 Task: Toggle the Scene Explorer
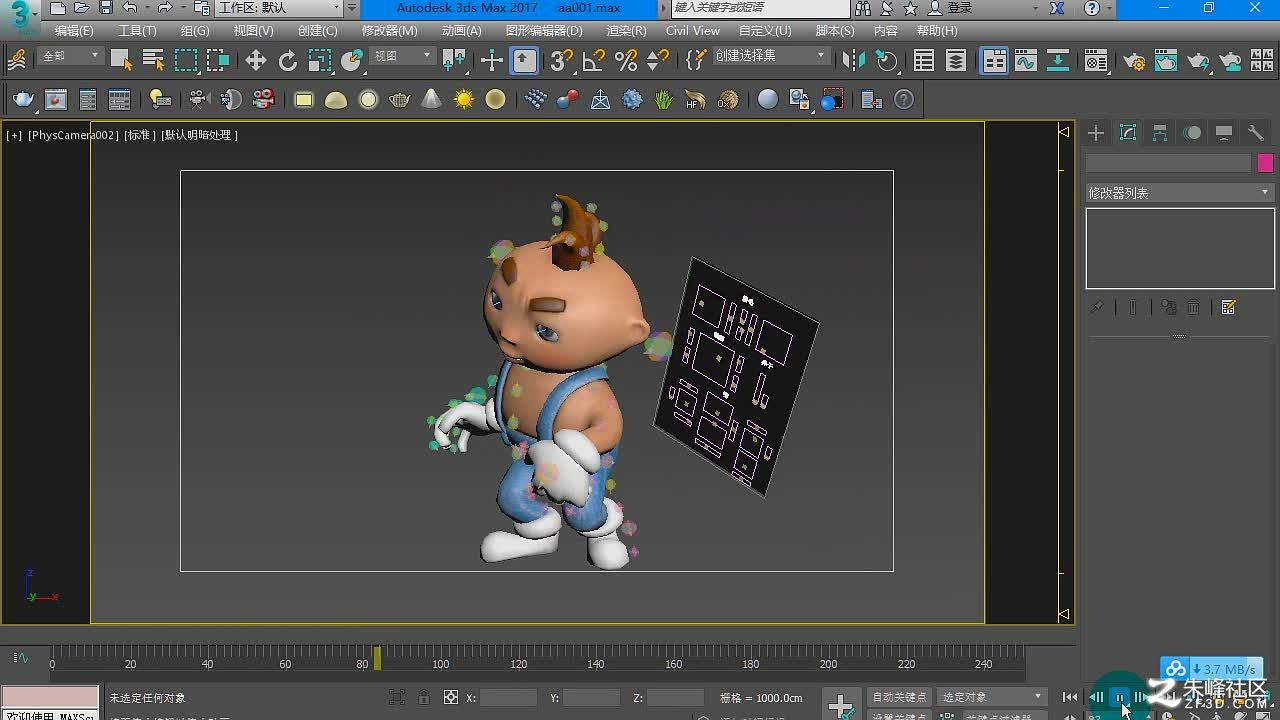[924, 60]
